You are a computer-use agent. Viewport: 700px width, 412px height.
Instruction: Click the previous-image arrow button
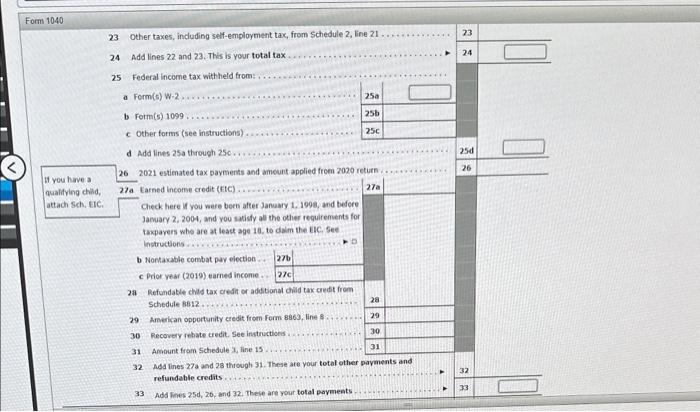pyautogui.click(x=12, y=168)
